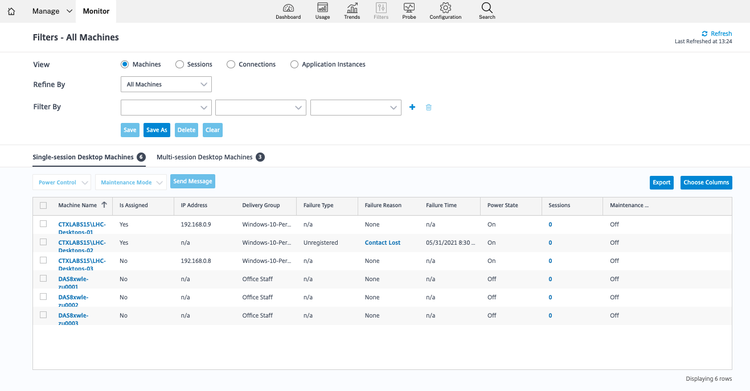
Task: Click the Power State column header
Action: (x=502, y=205)
